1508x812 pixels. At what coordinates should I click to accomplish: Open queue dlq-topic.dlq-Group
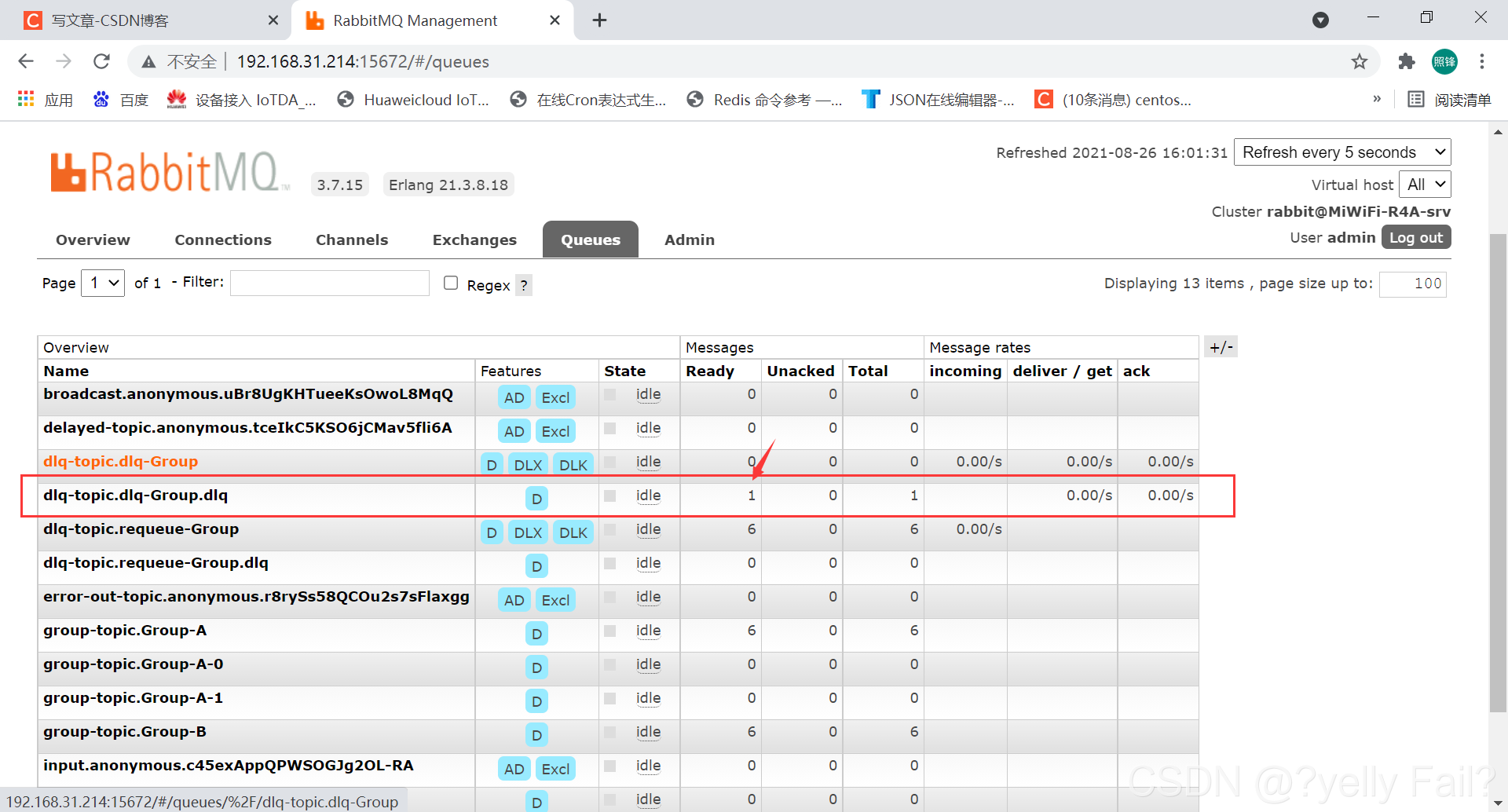120,462
